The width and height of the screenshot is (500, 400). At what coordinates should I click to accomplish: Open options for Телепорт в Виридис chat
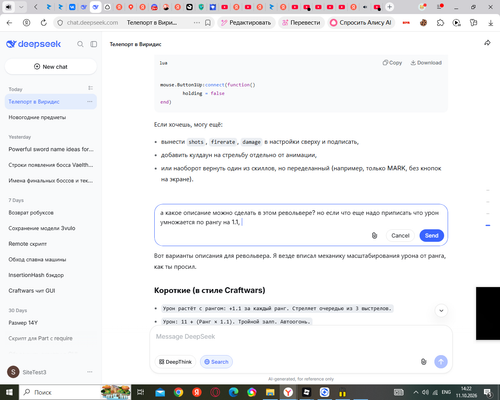(90, 102)
